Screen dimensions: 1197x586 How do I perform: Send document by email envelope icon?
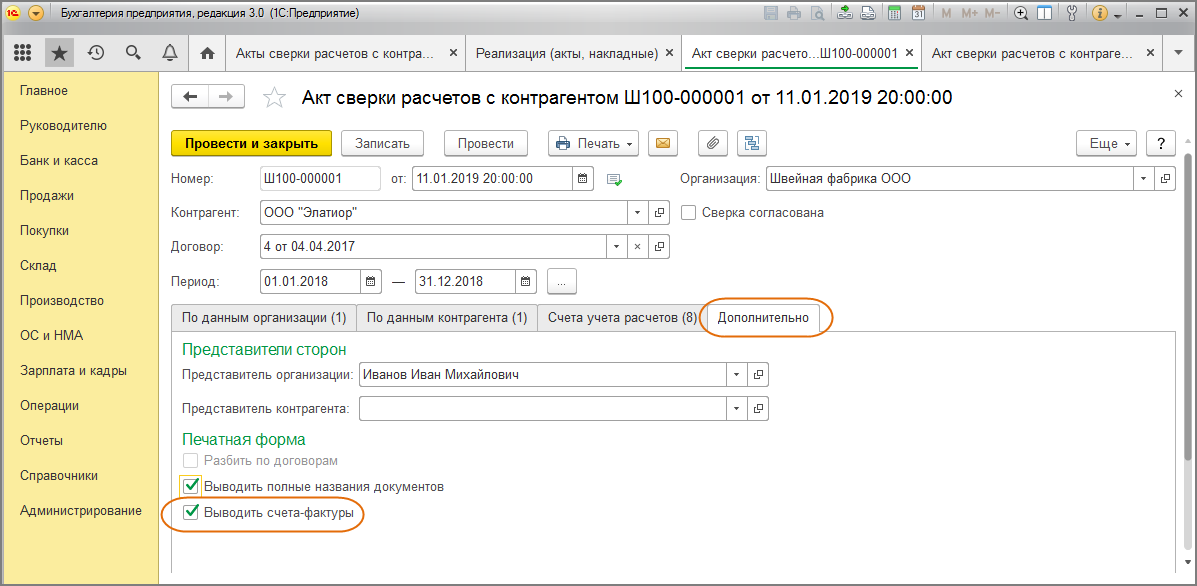click(662, 144)
